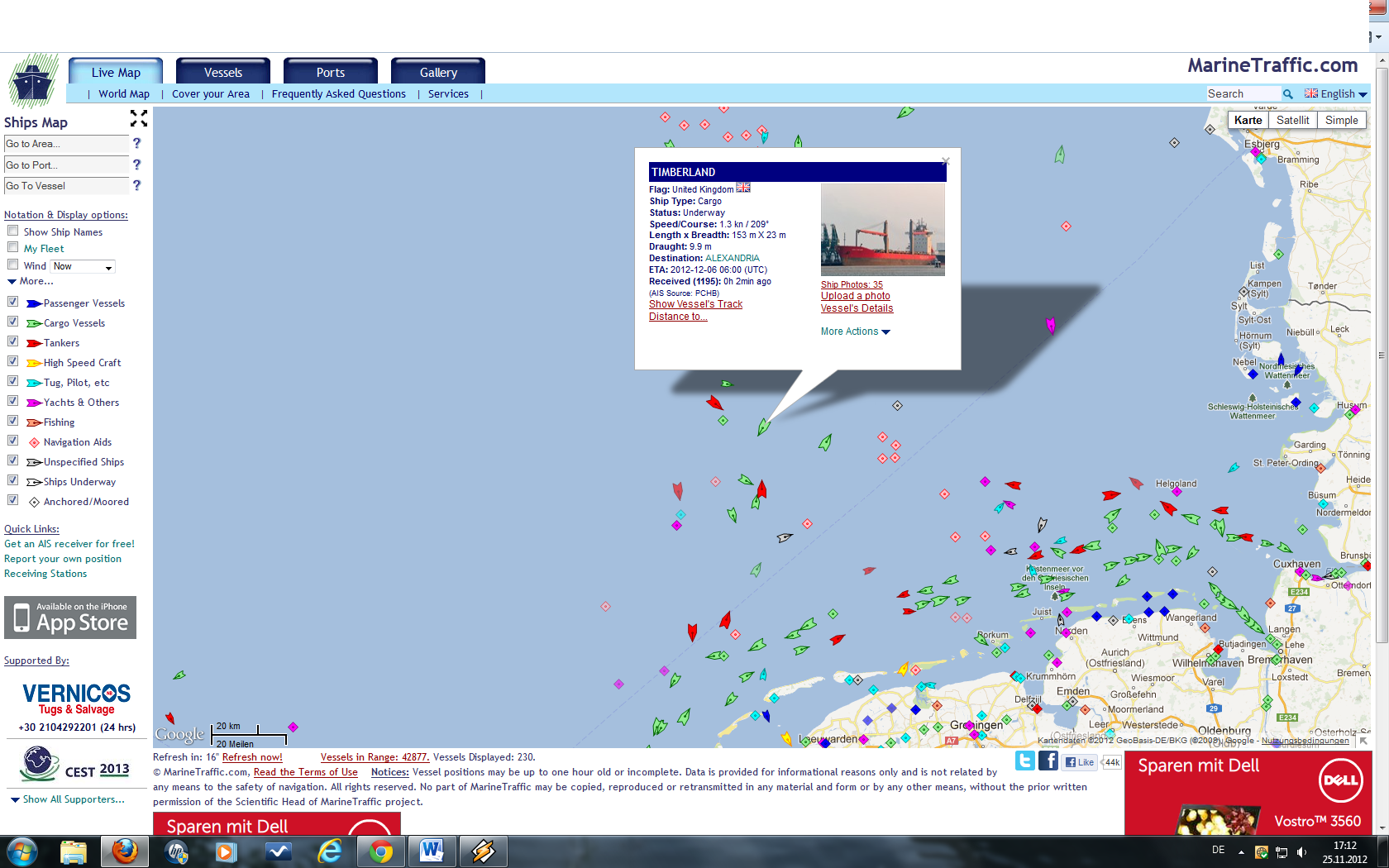Collapse the Google map overview arrow
1389x868 pixels.
tap(1363, 741)
